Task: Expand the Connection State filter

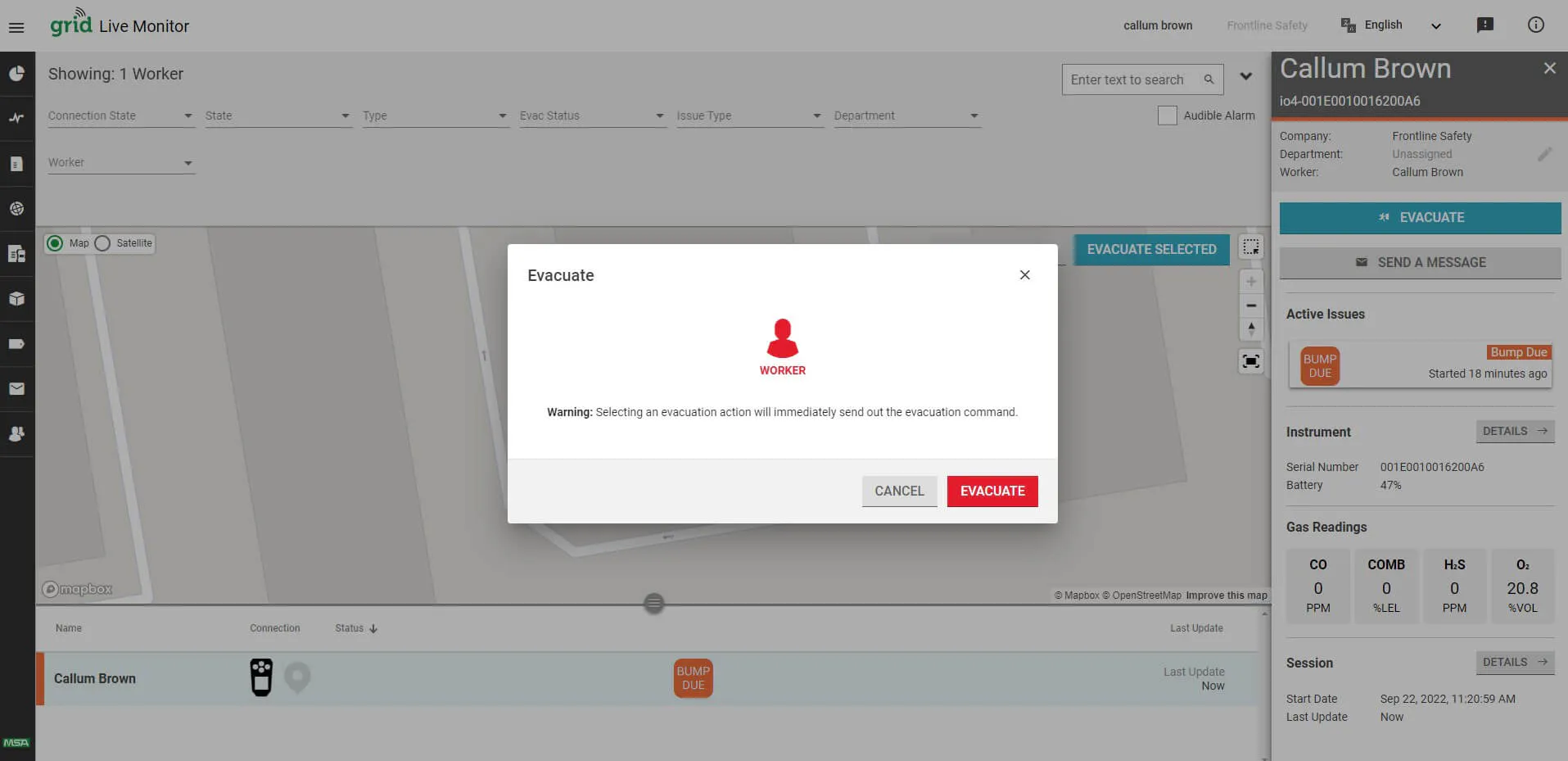Action: click(120, 116)
